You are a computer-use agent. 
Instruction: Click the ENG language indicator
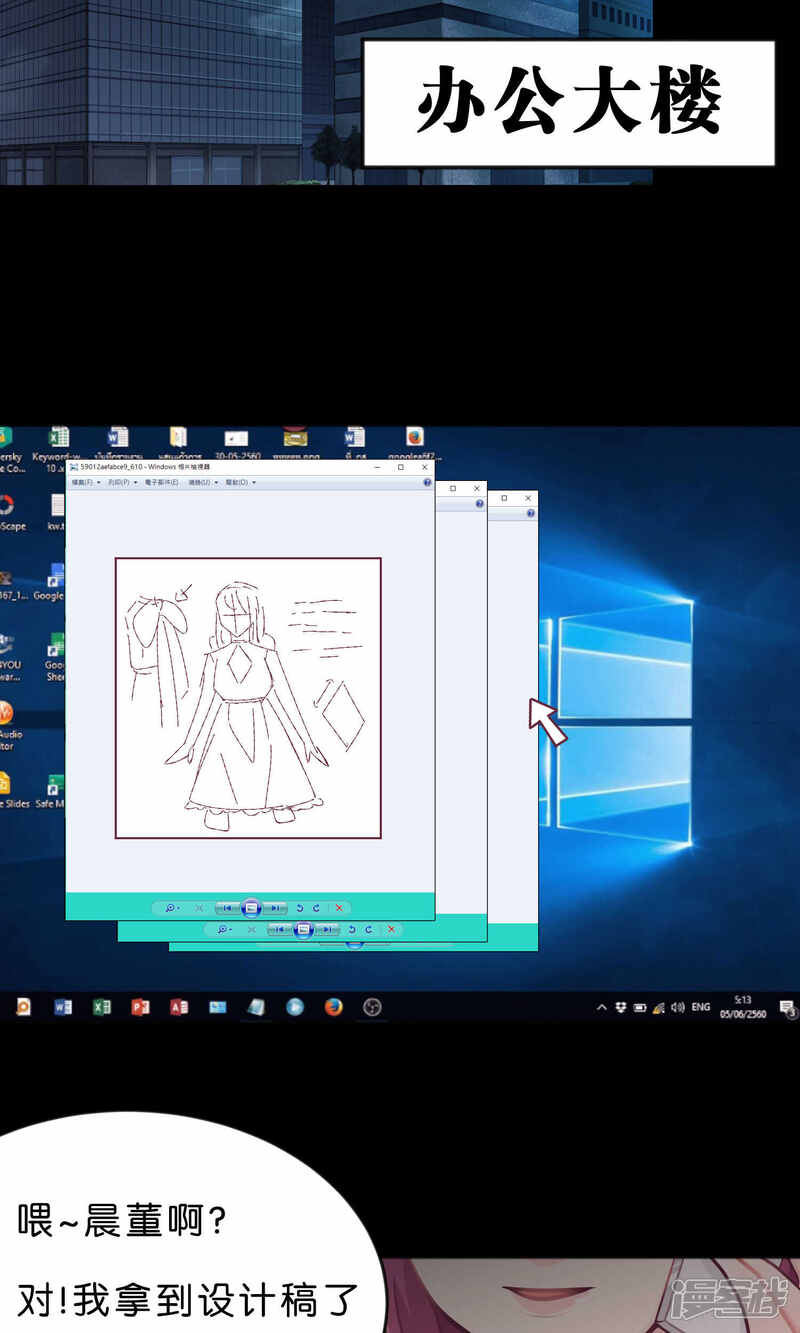[x=701, y=1008]
